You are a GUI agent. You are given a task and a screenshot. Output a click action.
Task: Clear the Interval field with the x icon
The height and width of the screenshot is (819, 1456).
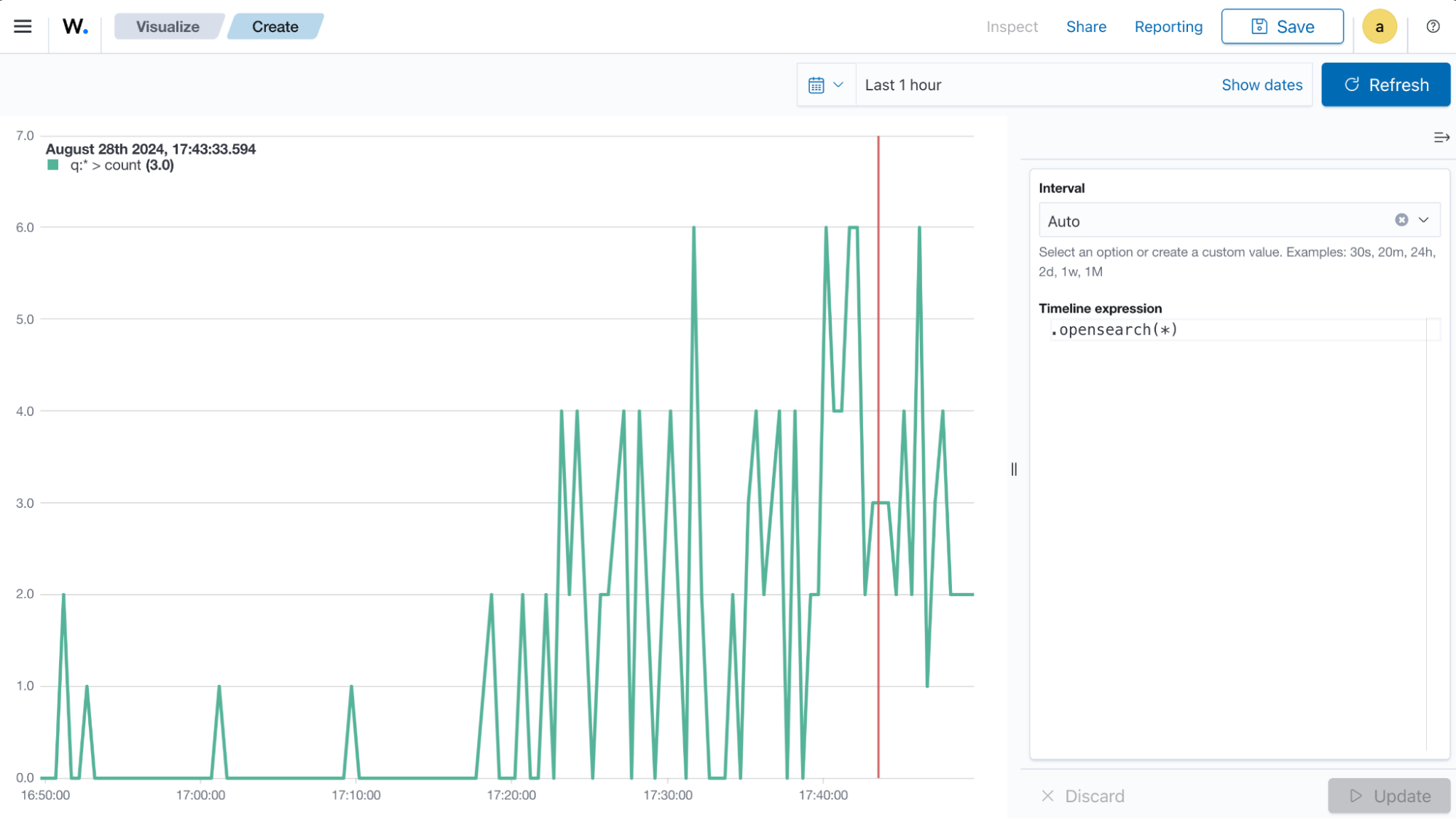click(1401, 219)
